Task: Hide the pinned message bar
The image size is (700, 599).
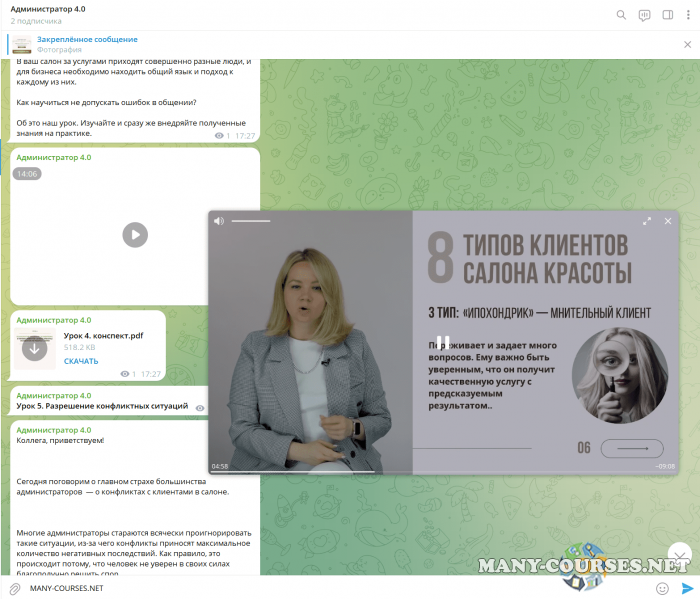Action: coord(687,44)
